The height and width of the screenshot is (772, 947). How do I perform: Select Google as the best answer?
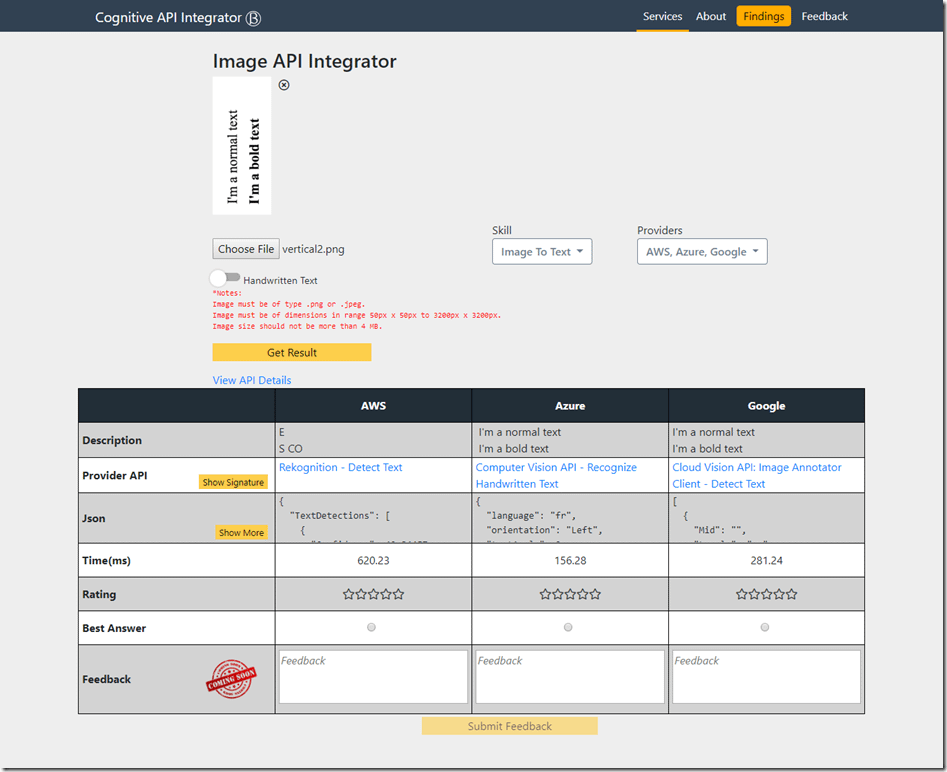pos(765,628)
